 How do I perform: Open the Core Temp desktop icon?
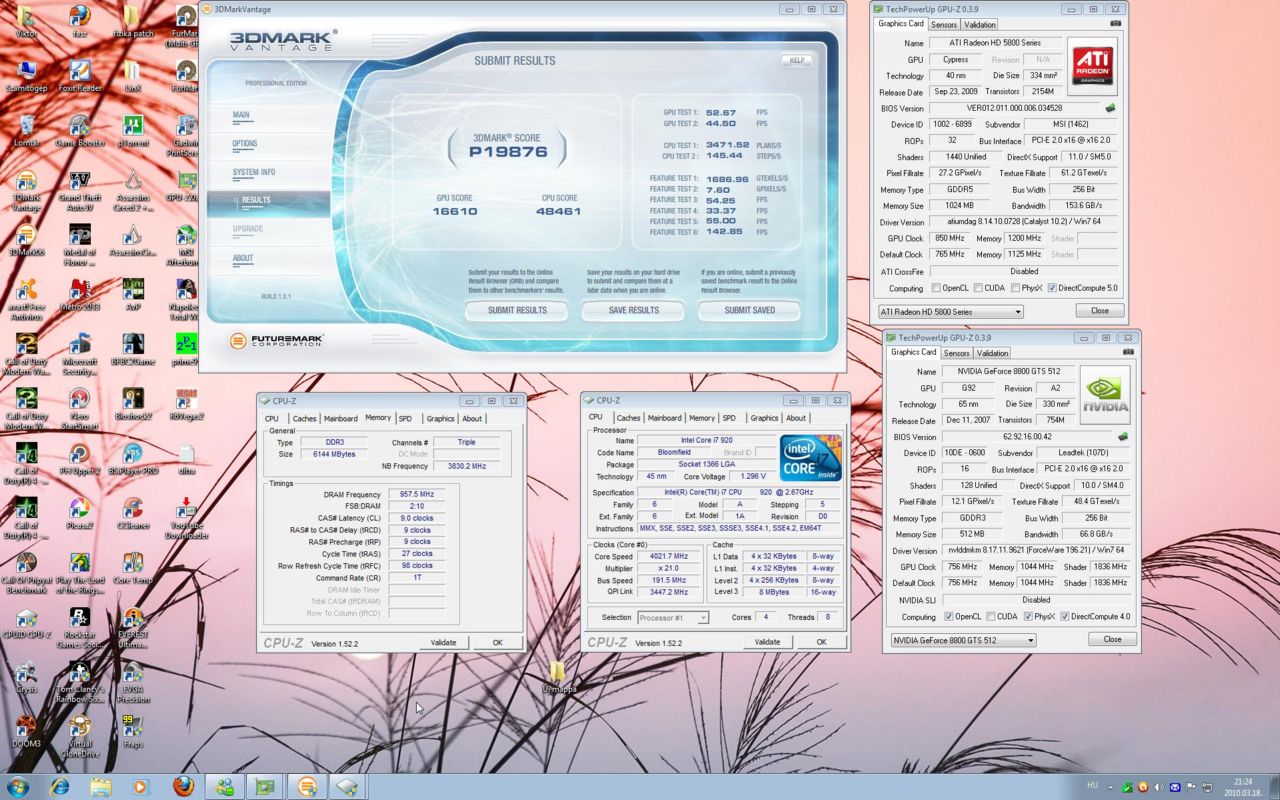[133, 568]
